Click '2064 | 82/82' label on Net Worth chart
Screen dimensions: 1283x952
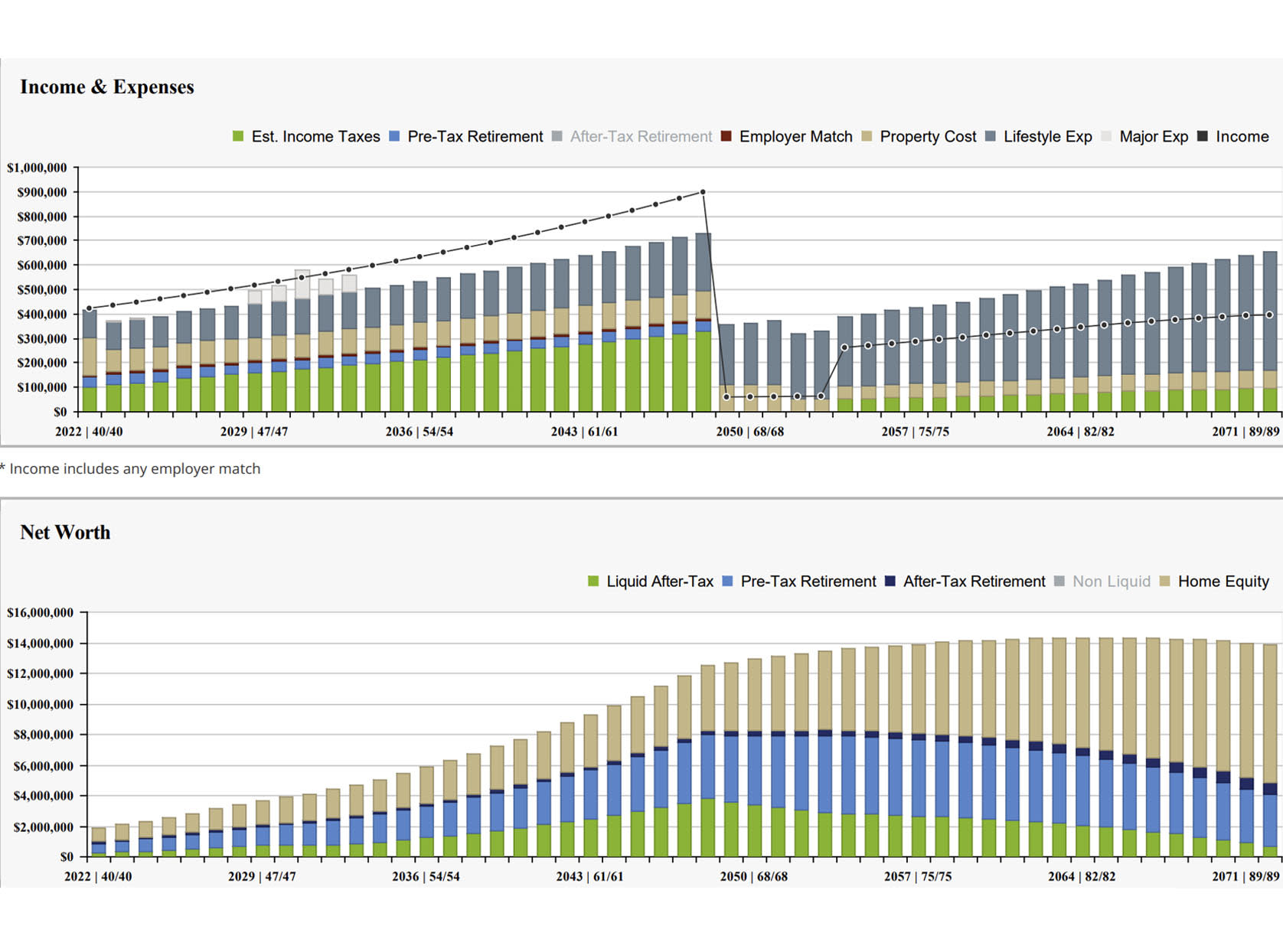point(1082,876)
